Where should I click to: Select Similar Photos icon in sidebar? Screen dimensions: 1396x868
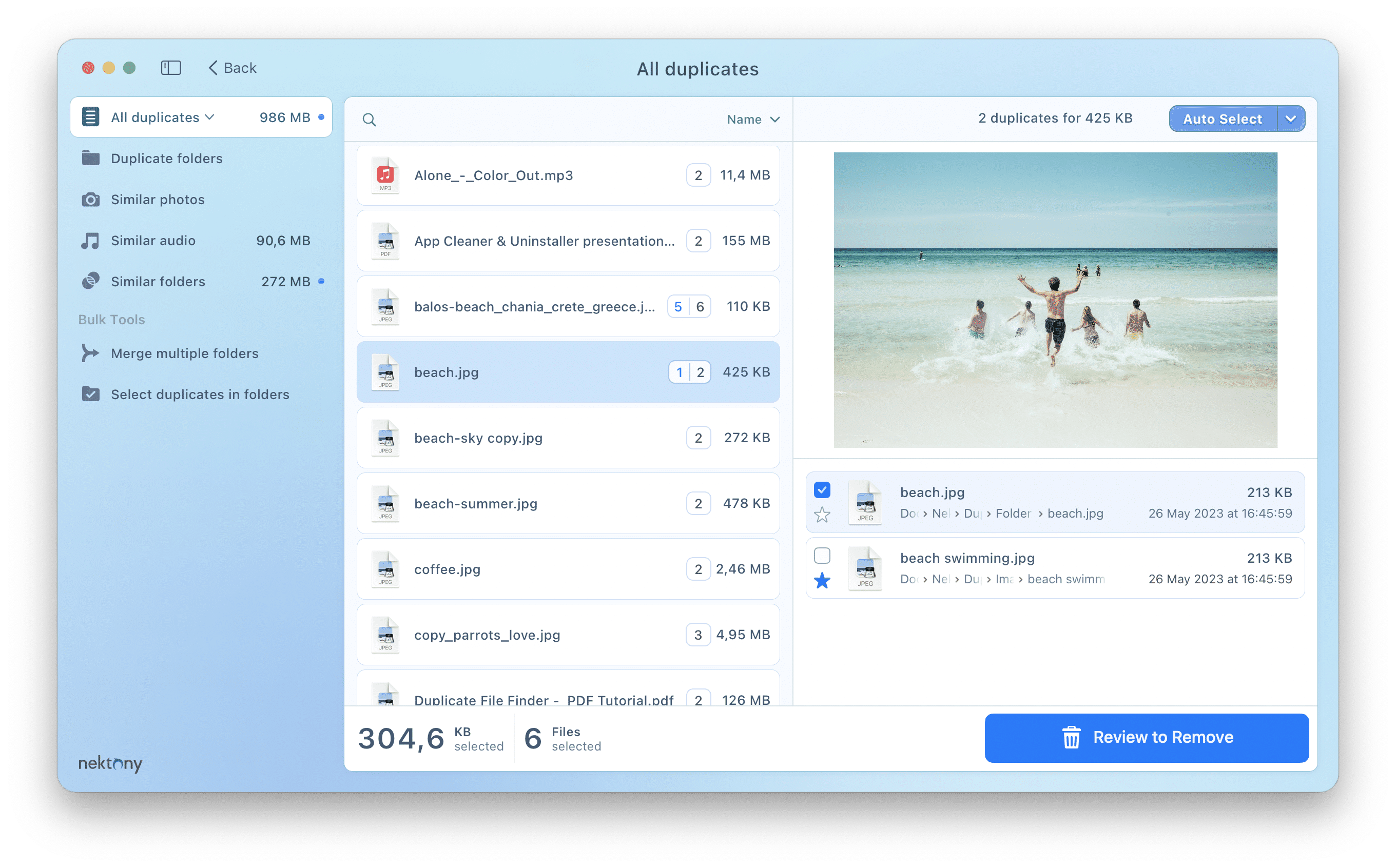click(91, 199)
